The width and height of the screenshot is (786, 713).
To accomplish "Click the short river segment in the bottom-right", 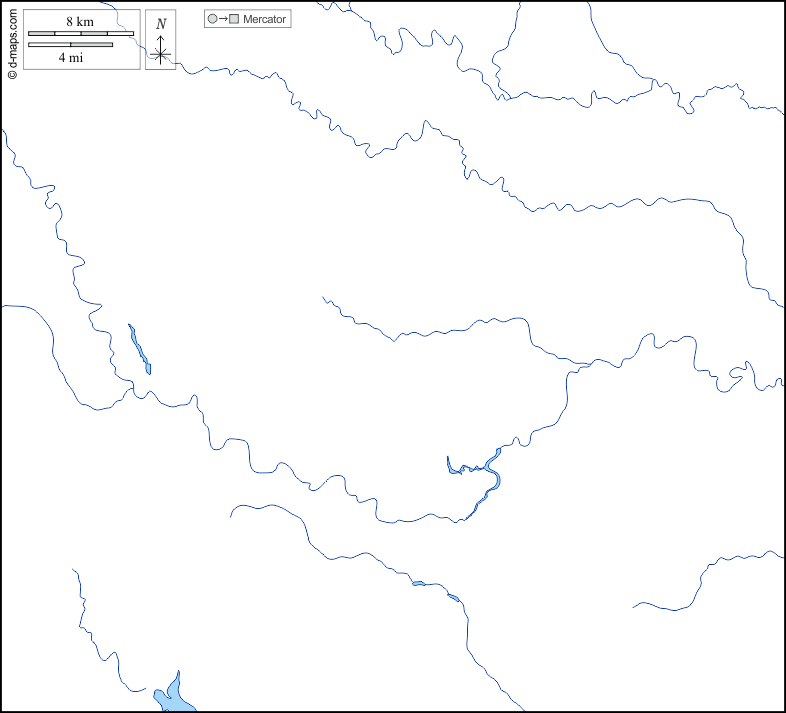I will coord(700,582).
